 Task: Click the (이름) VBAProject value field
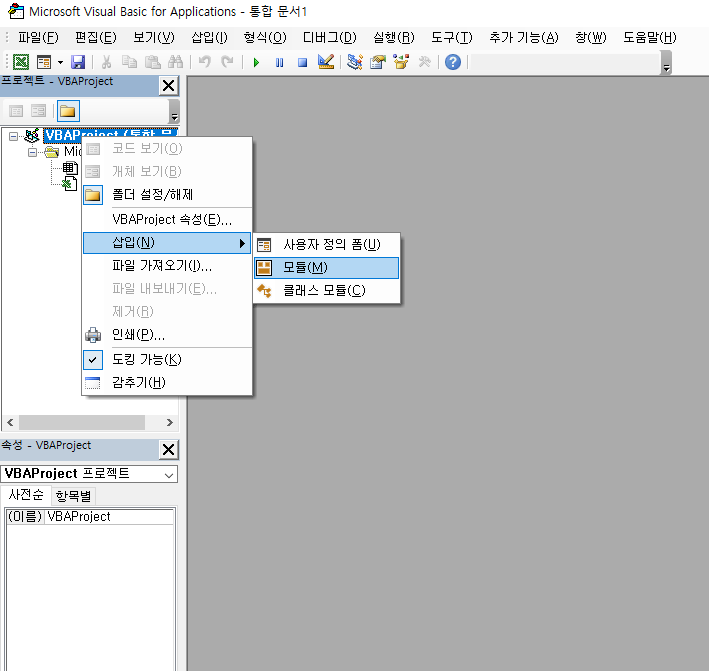click(x=109, y=516)
